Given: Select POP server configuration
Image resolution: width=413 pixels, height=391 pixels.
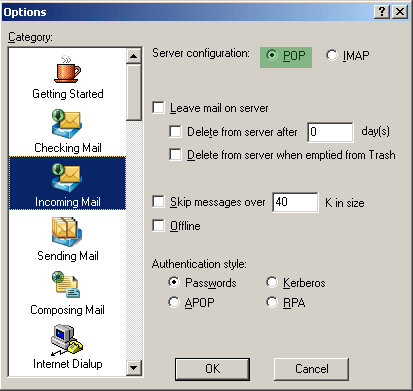Looking at the screenshot, I should click(x=272, y=55).
